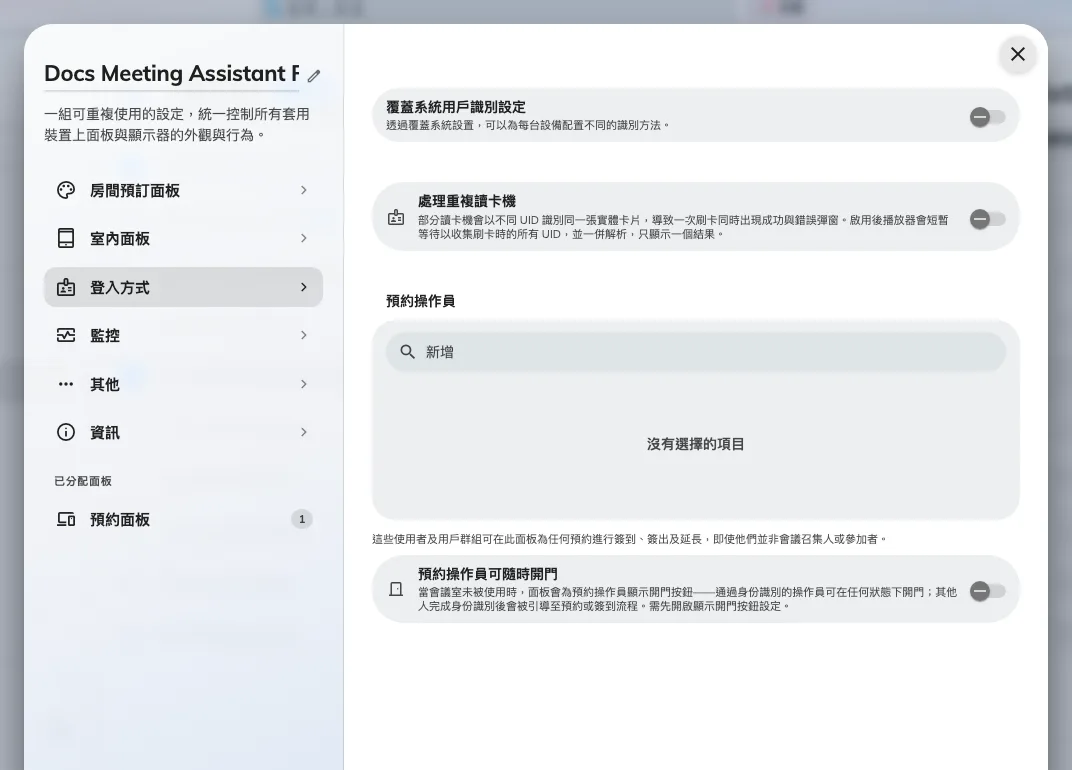Click the door icon beside 預約操作員可隨時開門

[396, 589]
